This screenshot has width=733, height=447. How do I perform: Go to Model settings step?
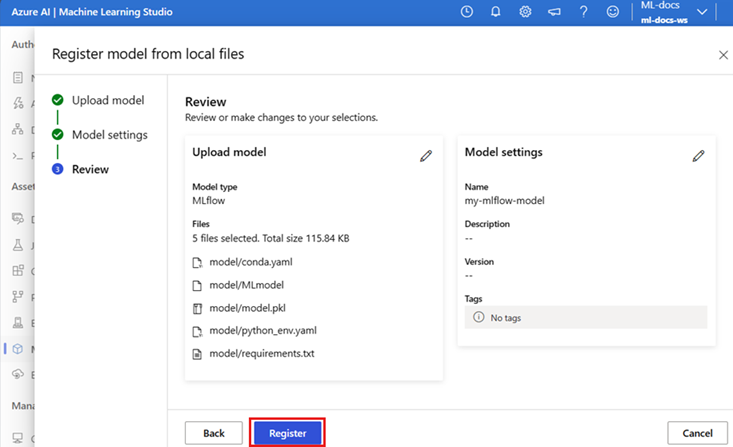tap(109, 135)
